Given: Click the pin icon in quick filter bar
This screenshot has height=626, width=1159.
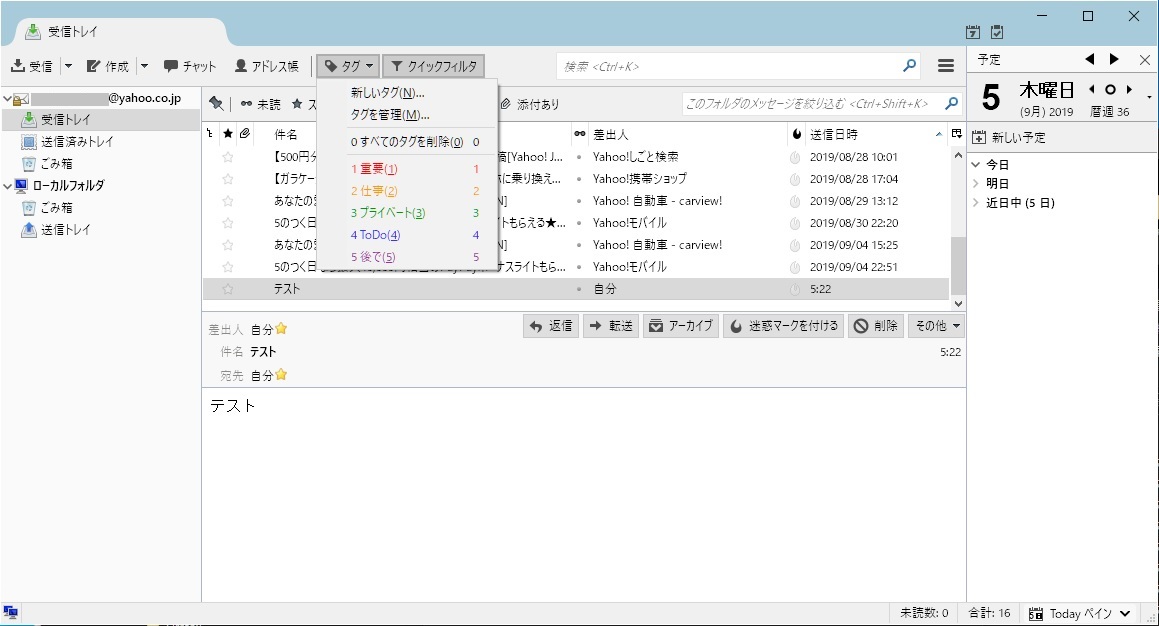Looking at the screenshot, I should 215,104.
